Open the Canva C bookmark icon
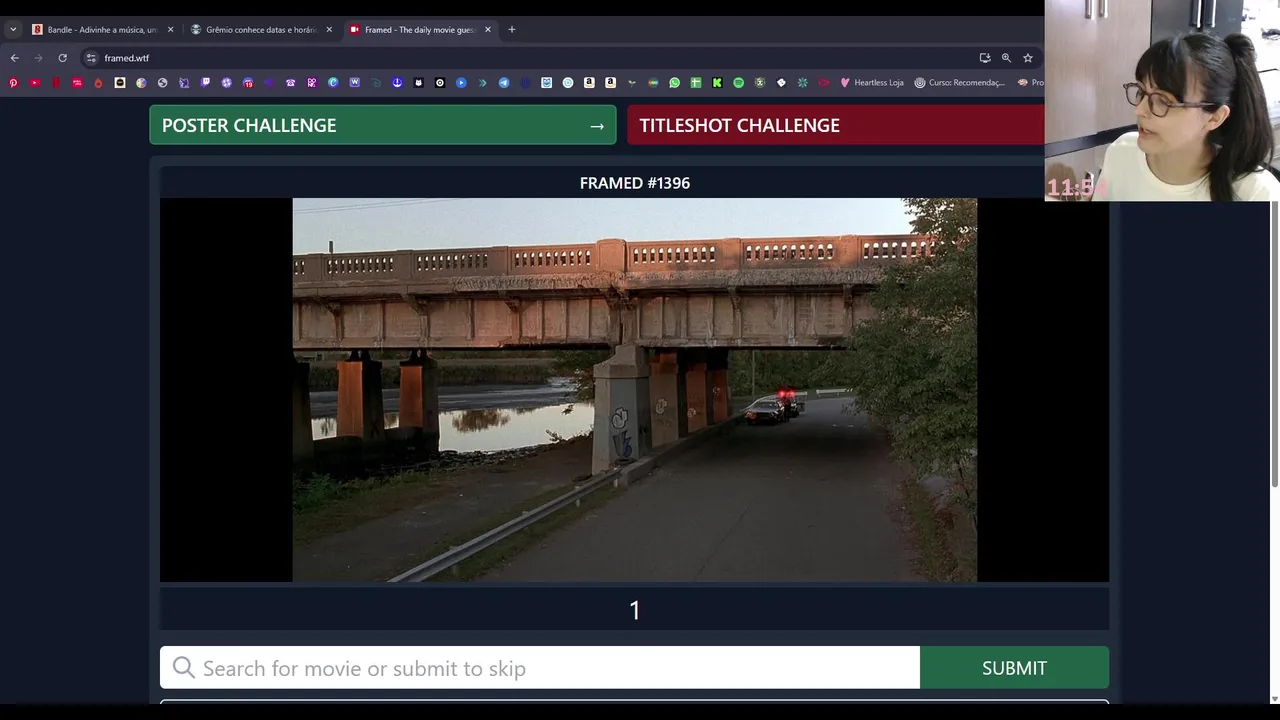Screen dimensions: 1280x720 click(x=333, y=83)
